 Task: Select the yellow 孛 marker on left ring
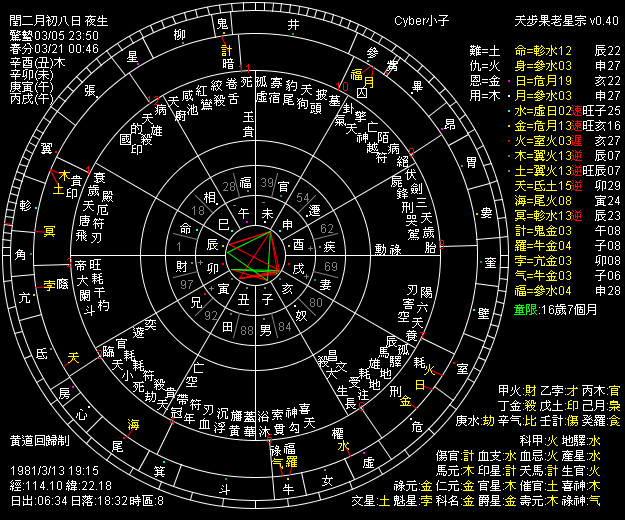coord(47,285)
